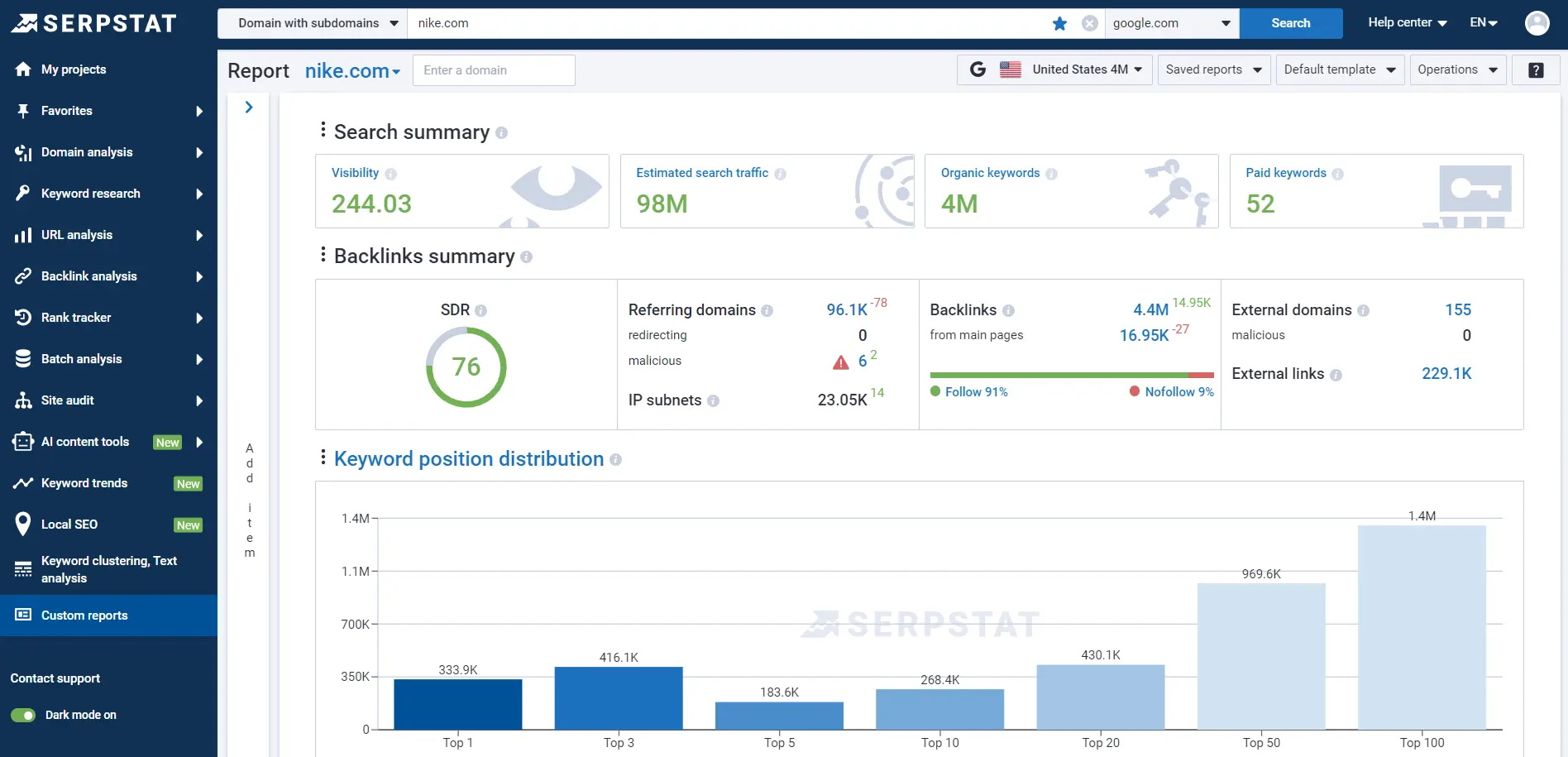Expand the collapsed side panel chevron
1568x757 pixels.
click(249, 107)
